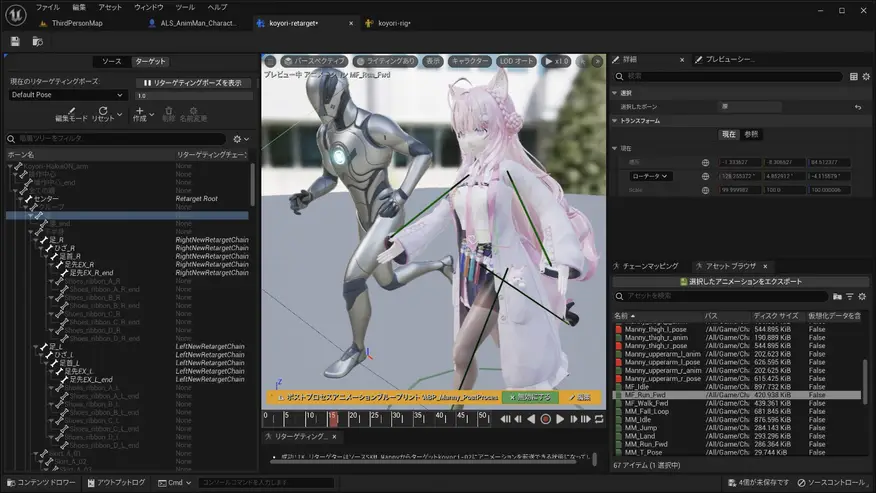Image resolution: width=876 pixels, height=493 pixels.
Task: Click the red record button
Action: (x=546, y=419)
